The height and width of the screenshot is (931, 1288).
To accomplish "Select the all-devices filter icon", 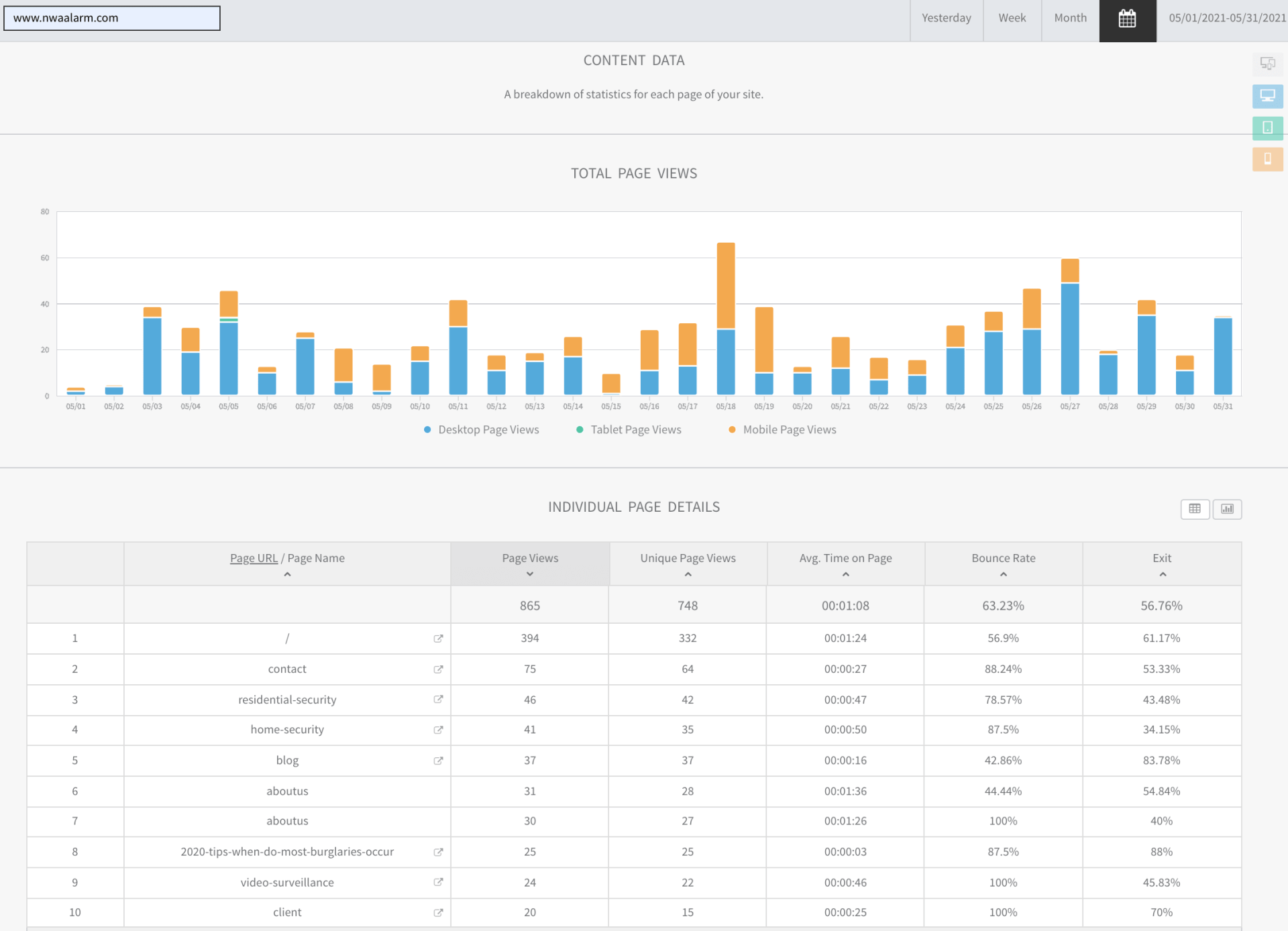I will tap(1267, 64).
